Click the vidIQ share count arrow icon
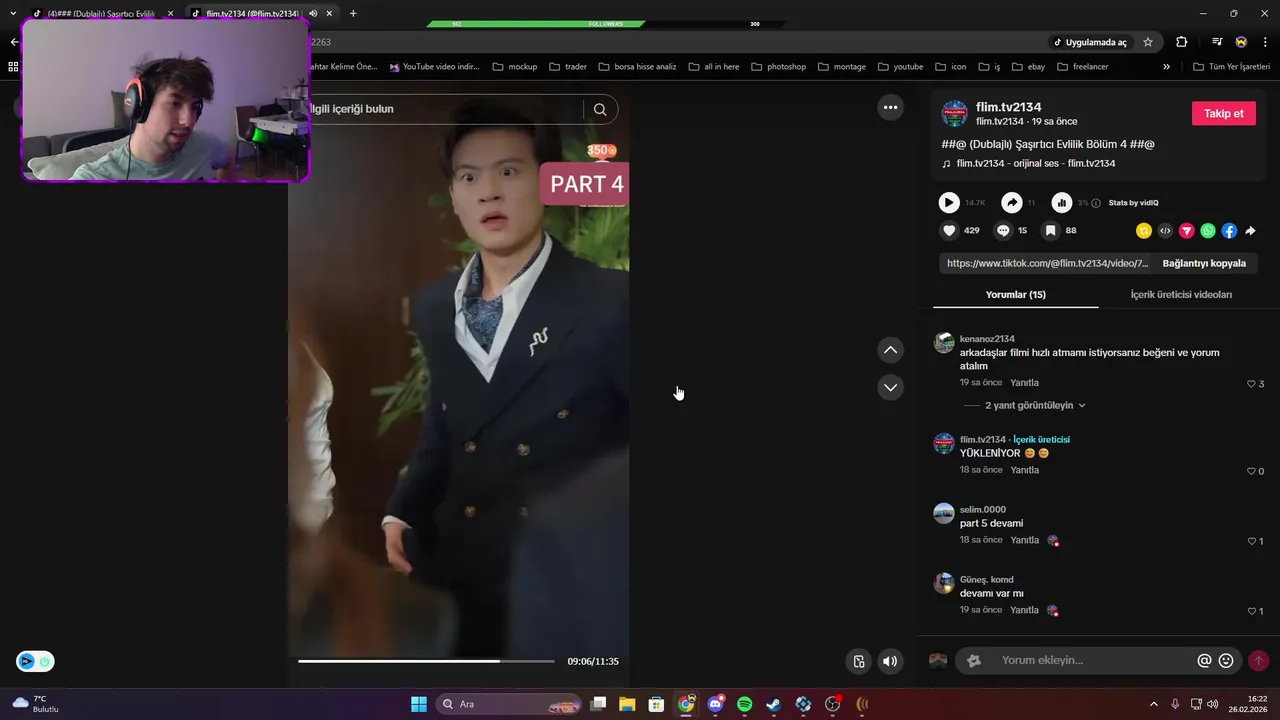Viewport: 1280px width, 720px height. point(1012,203)
